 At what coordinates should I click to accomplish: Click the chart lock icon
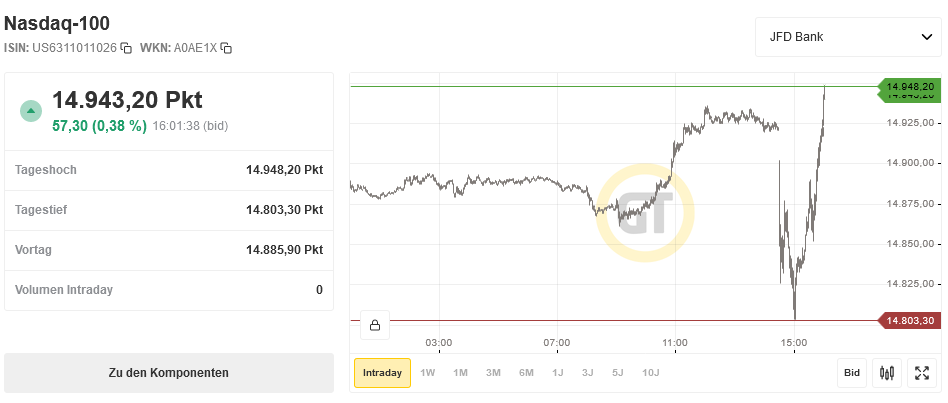[374, 325]
